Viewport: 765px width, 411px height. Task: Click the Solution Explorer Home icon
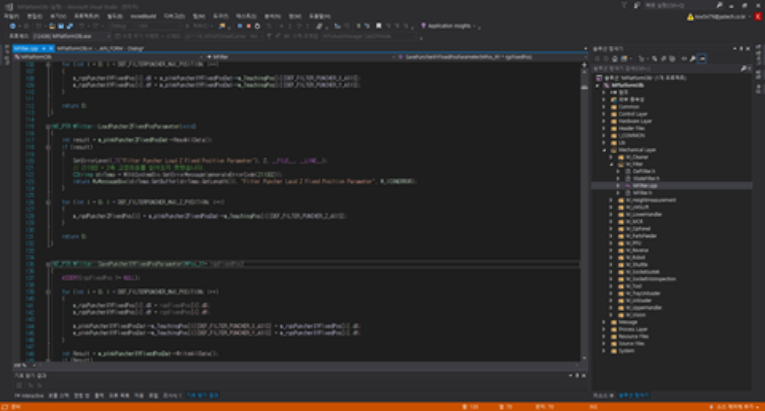[613, 58]
